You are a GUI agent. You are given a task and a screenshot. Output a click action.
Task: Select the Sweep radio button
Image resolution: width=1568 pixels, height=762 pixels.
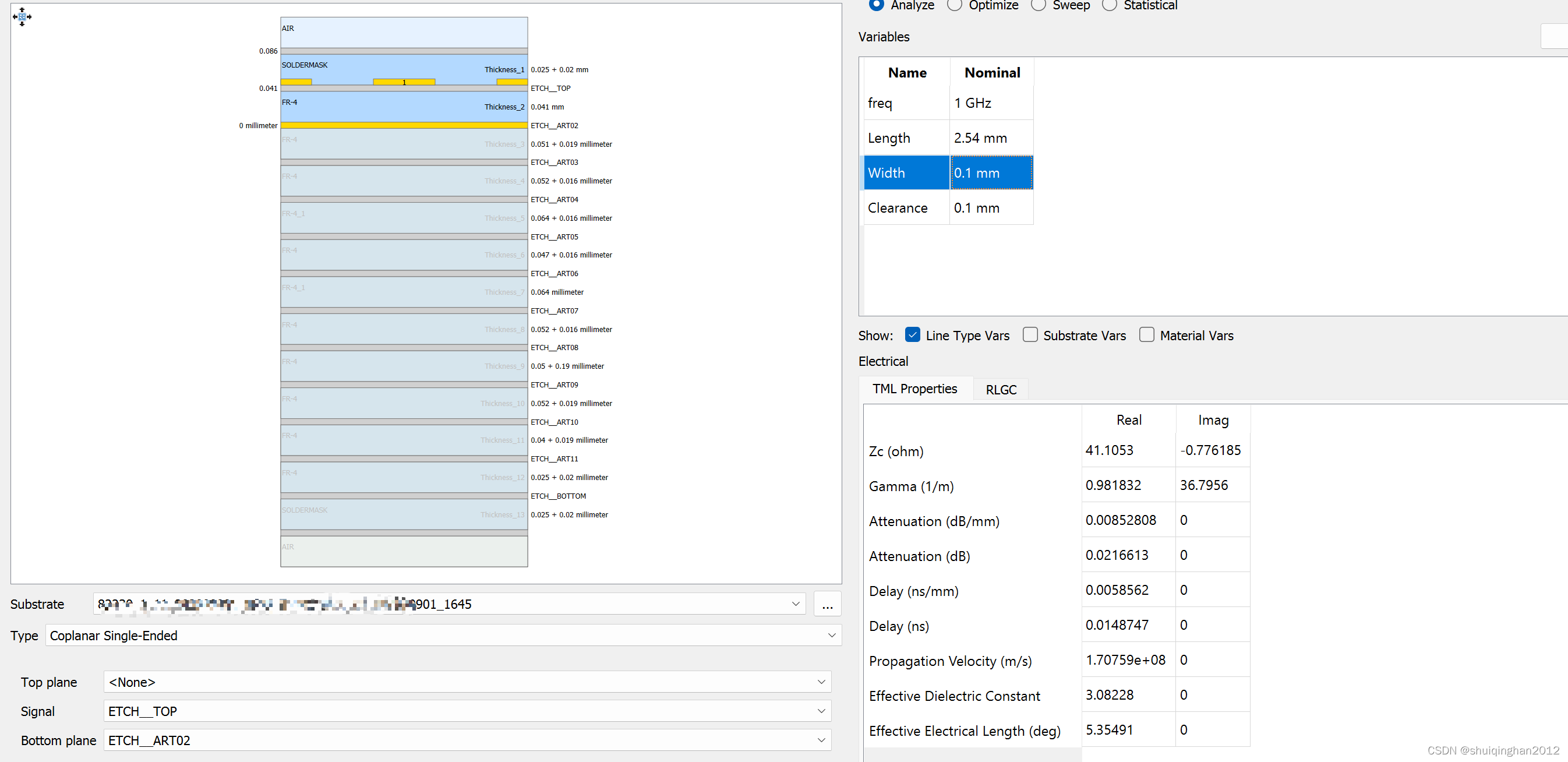(1039, 5)
